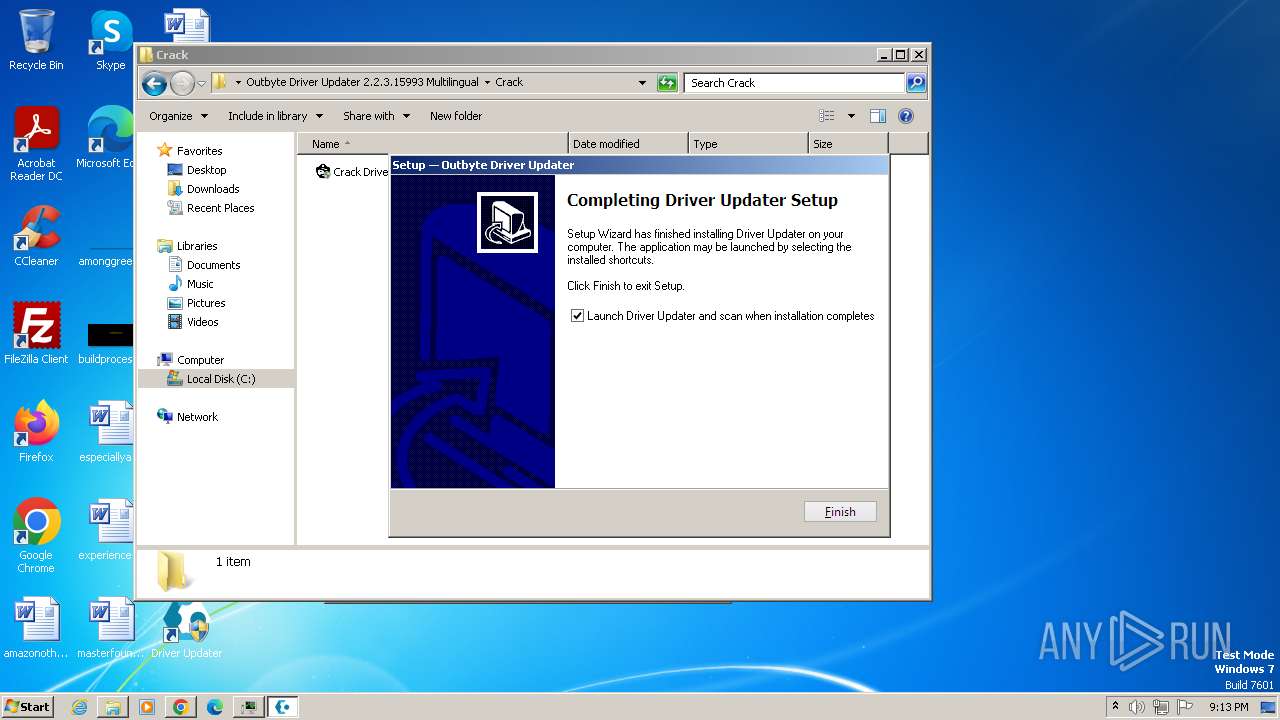Open Acrobat Reader DC desktop icon
Viewport: 1280px width, 720px height.
(36, 145)
